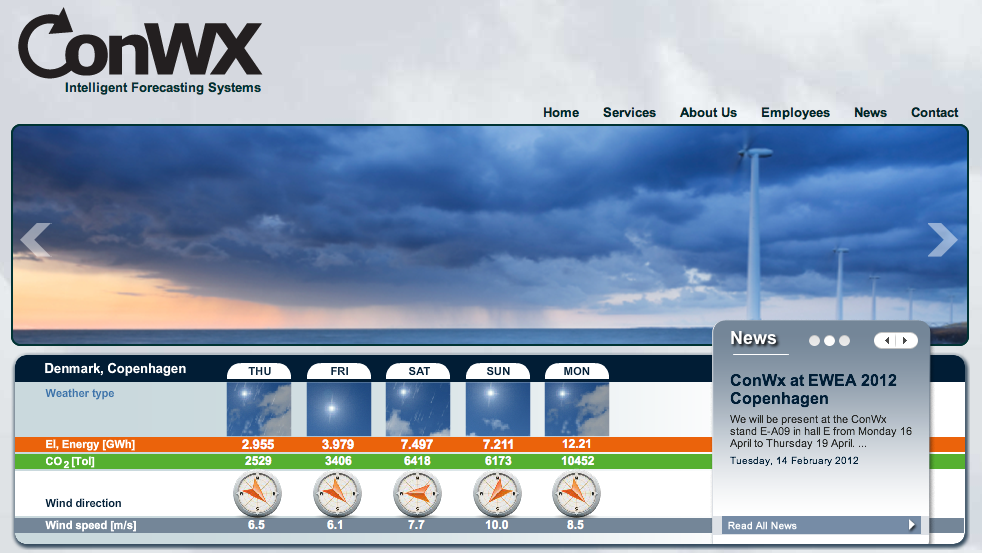Image resolution: width=982 pixels, height=553 pixels.
Task: Select the second news pagination dot
Action: [829, 341]
